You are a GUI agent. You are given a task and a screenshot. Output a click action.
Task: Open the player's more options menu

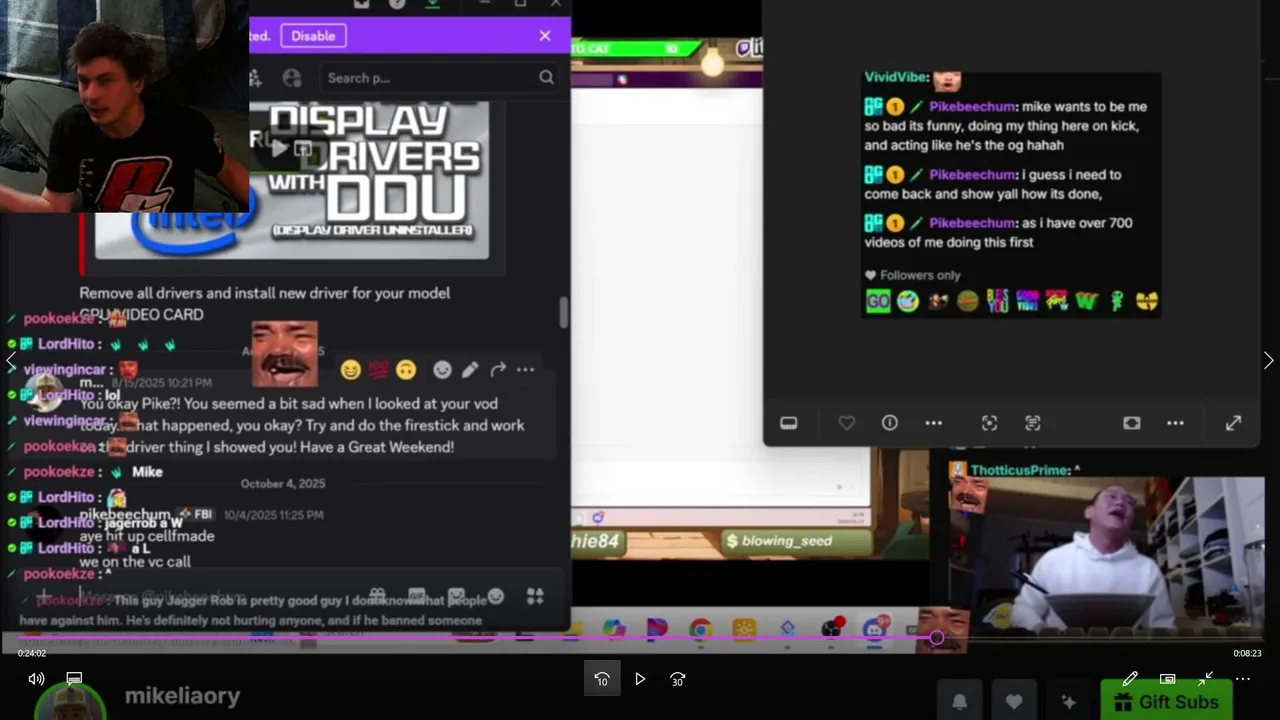point(1243,679)
